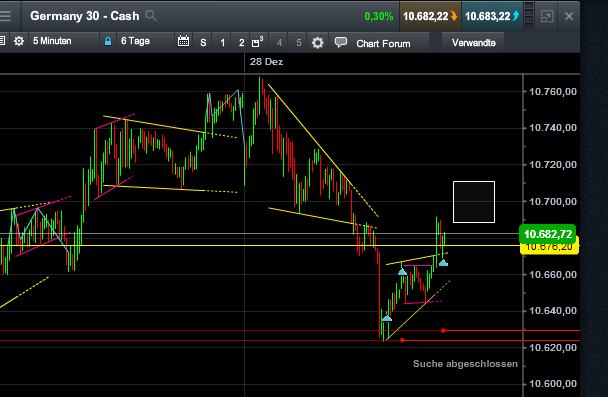Click the 28 Dez date label
The width and height of the screenshot is (608, 397).
pos(266,62)
